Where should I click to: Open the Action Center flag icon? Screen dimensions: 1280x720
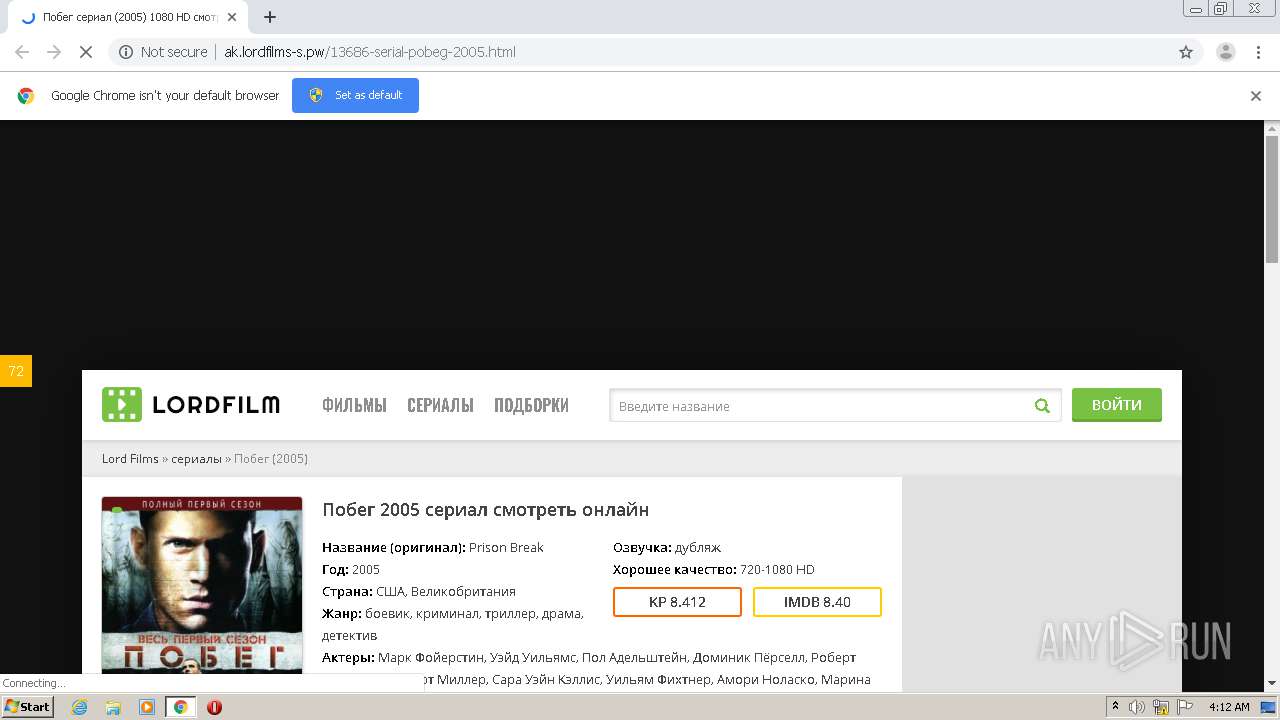coord(1185,707)
